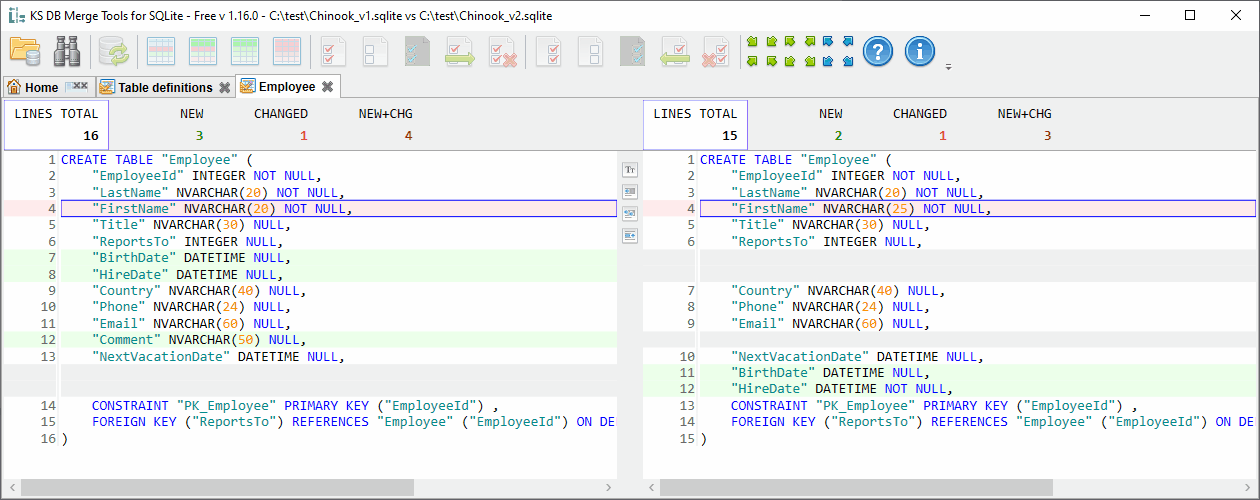The width and height of the screenshot is (1260, 500).
Task: Click the red X checklist icon nearest the green arrows grid
Action: 716,50
